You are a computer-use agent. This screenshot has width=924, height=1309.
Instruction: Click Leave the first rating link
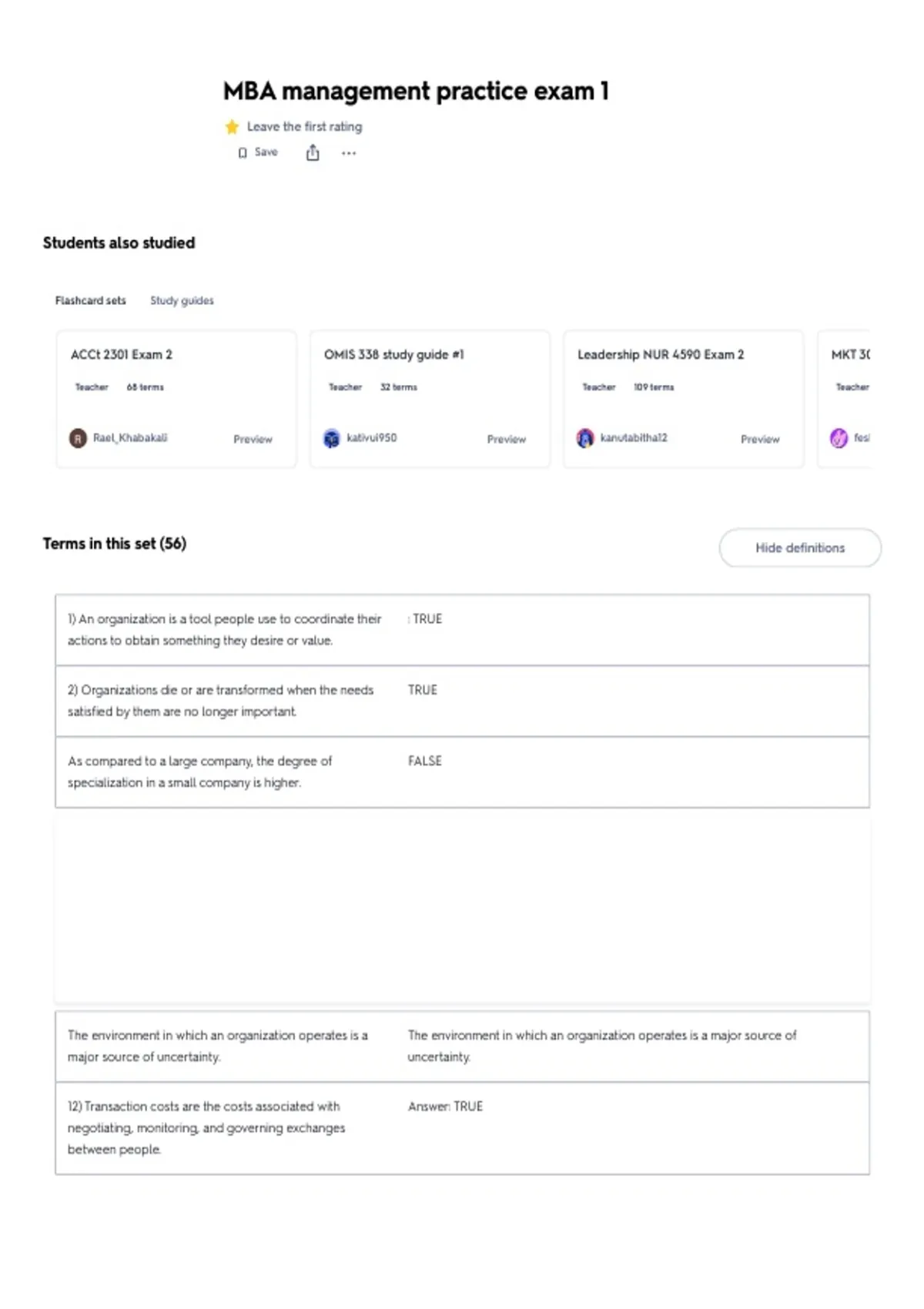304,126
